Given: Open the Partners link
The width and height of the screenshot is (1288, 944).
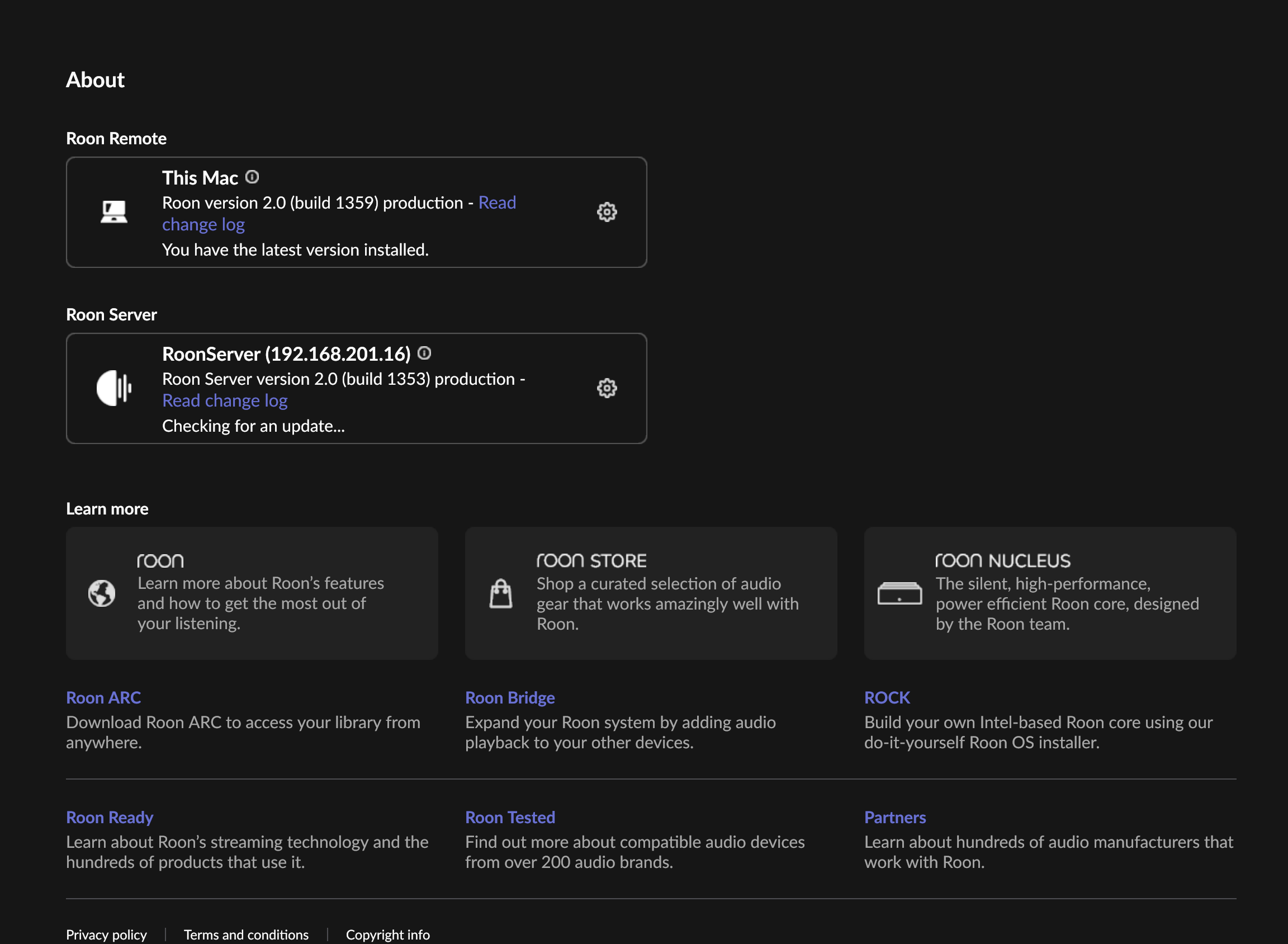Looking at the screenshot, I should [x=895, y=817].
